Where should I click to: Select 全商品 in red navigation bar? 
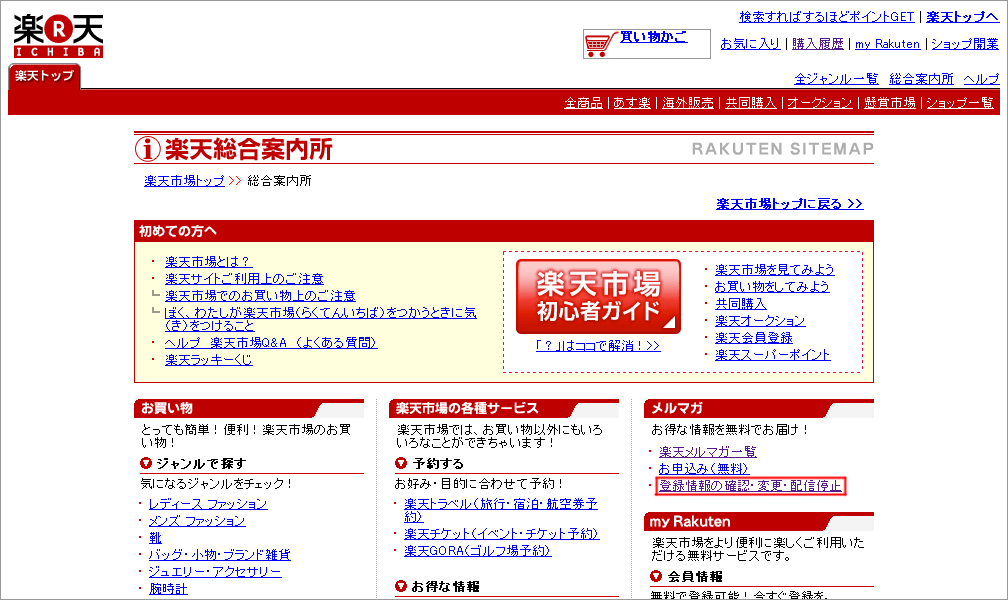click(583, 103)
